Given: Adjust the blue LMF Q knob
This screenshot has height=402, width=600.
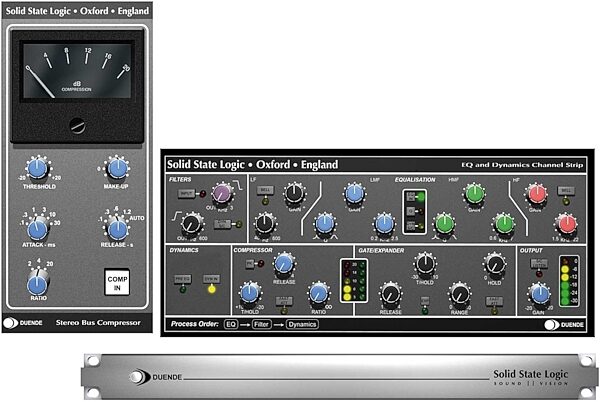Looking at the screenshot, I should coord(324,224).
